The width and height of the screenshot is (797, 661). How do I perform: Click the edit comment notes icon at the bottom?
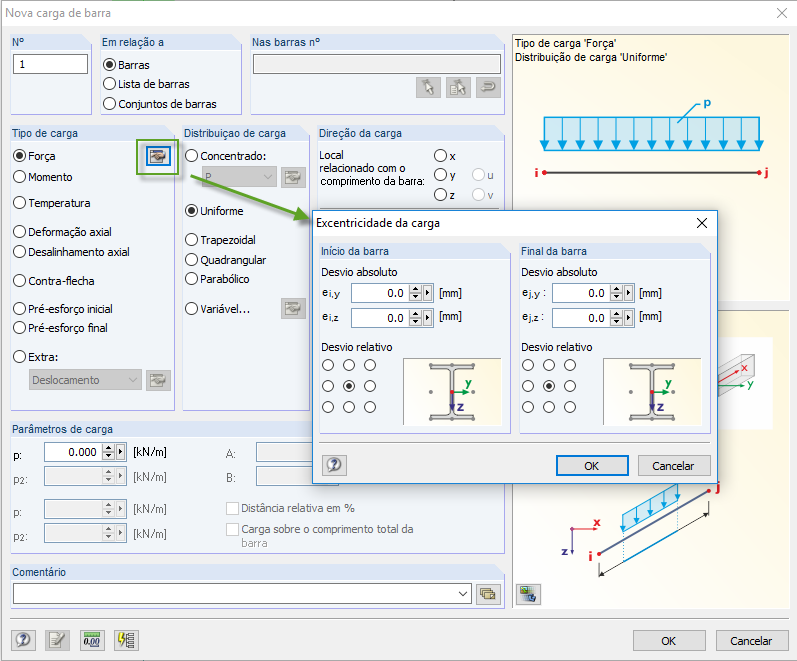[x=57, y=640]
